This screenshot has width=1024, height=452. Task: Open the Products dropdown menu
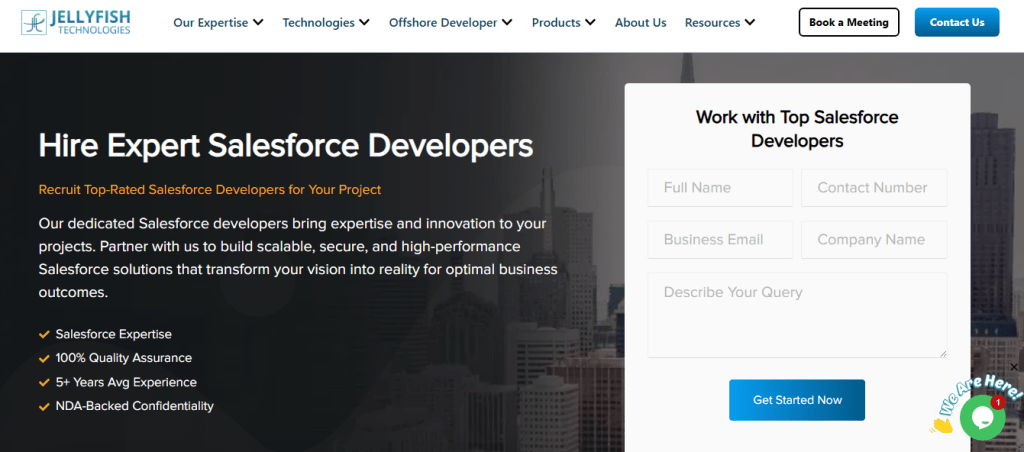point(563,22)
